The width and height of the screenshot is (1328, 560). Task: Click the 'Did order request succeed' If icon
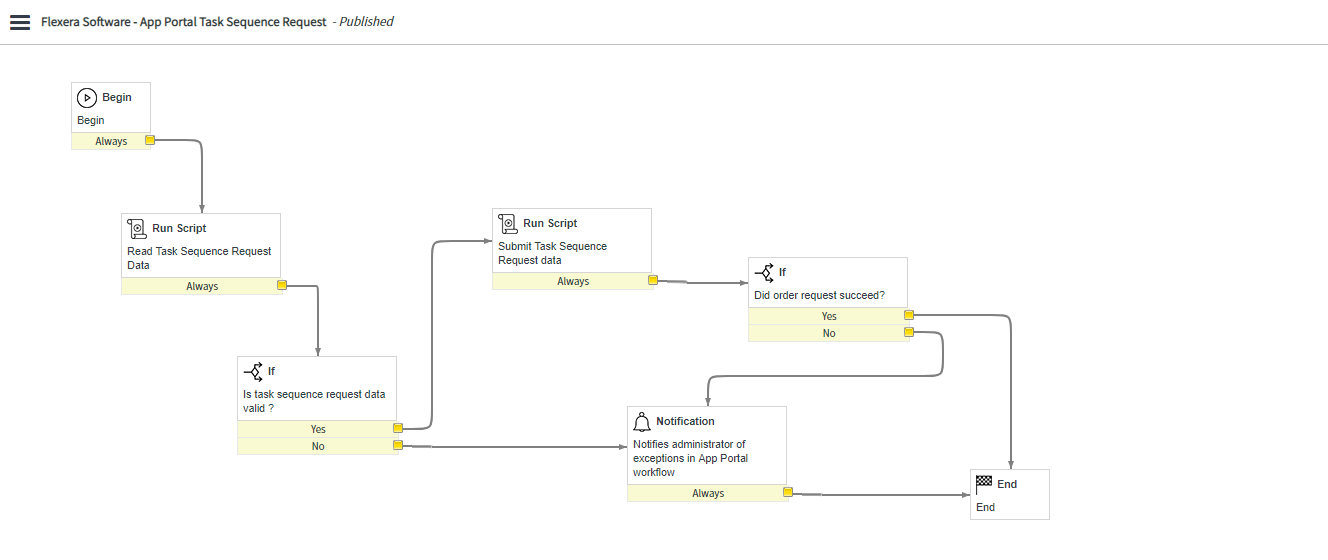pyautogui.click(x=764, y=273)
